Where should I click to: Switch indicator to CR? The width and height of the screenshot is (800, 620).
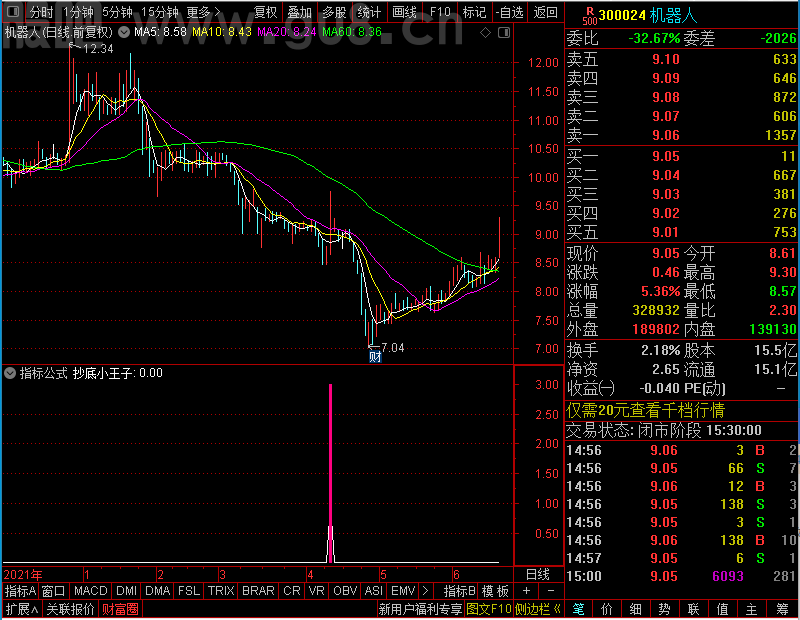coord(291,591)
